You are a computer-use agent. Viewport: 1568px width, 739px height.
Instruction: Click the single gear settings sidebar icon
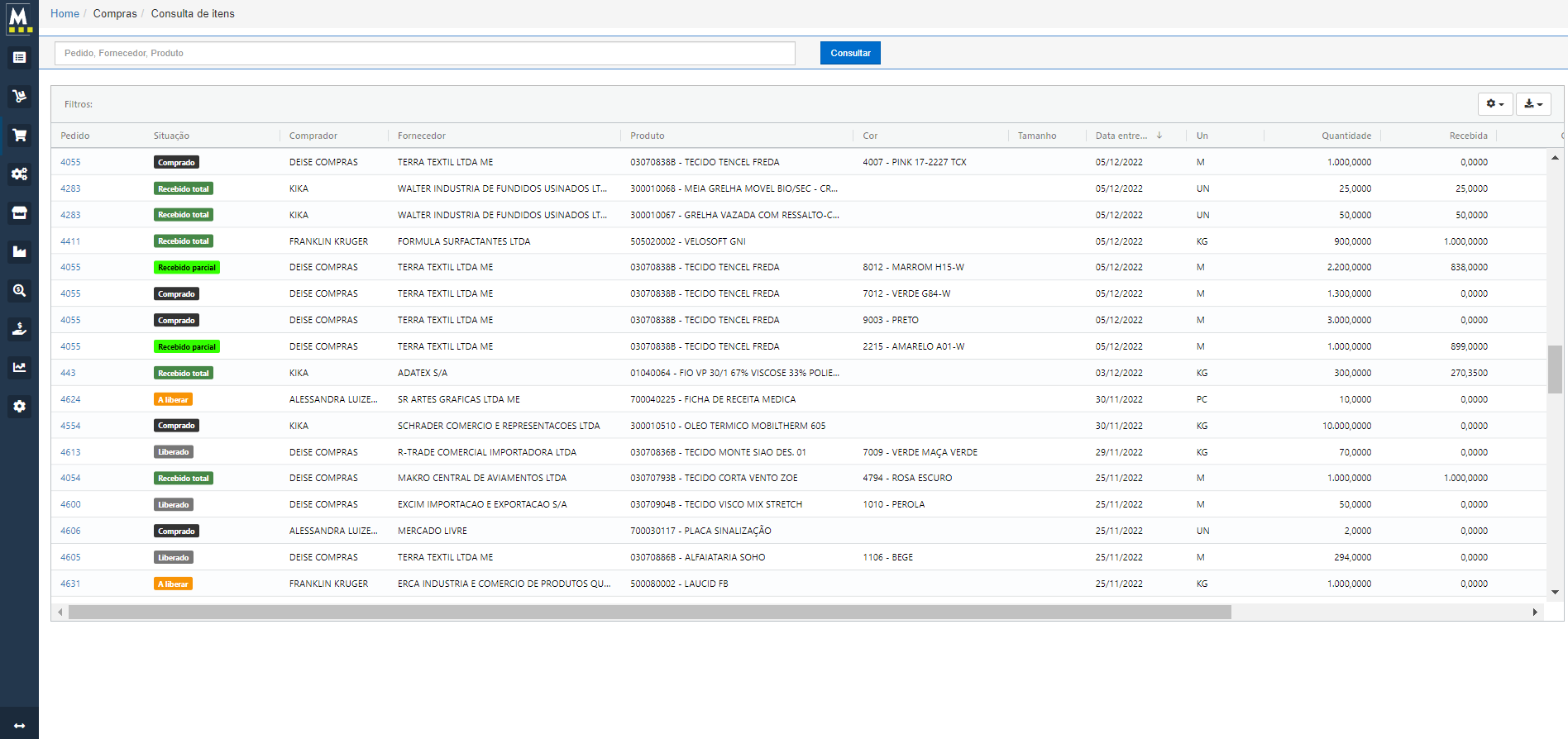pos(19,407)
